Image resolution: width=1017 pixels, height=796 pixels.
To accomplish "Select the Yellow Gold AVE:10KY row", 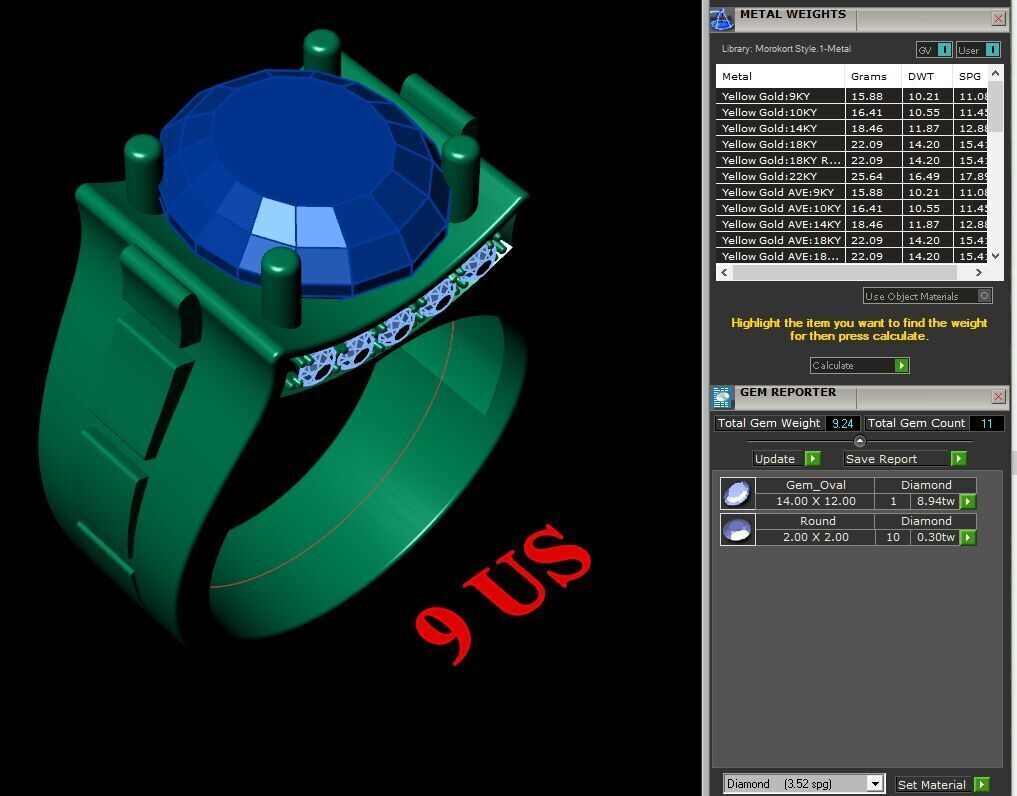I will tap(852, 208).
